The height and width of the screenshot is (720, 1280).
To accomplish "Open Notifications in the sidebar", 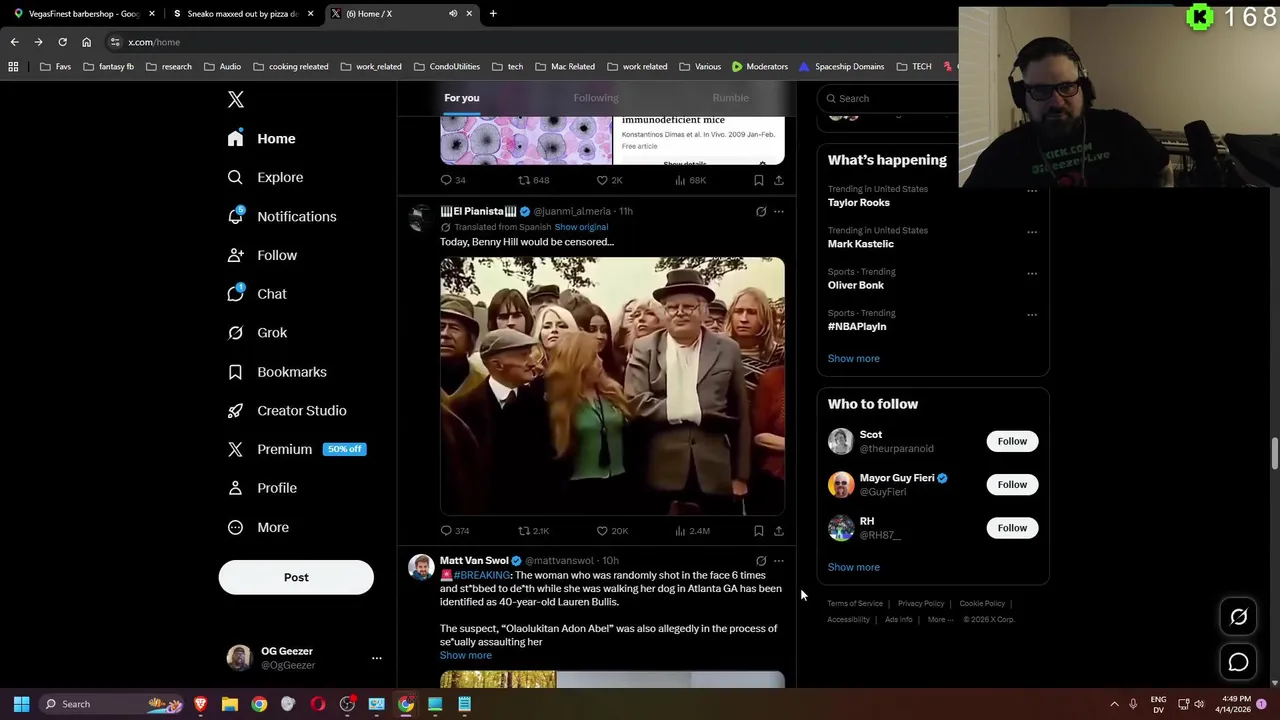I will click(281, 216).
